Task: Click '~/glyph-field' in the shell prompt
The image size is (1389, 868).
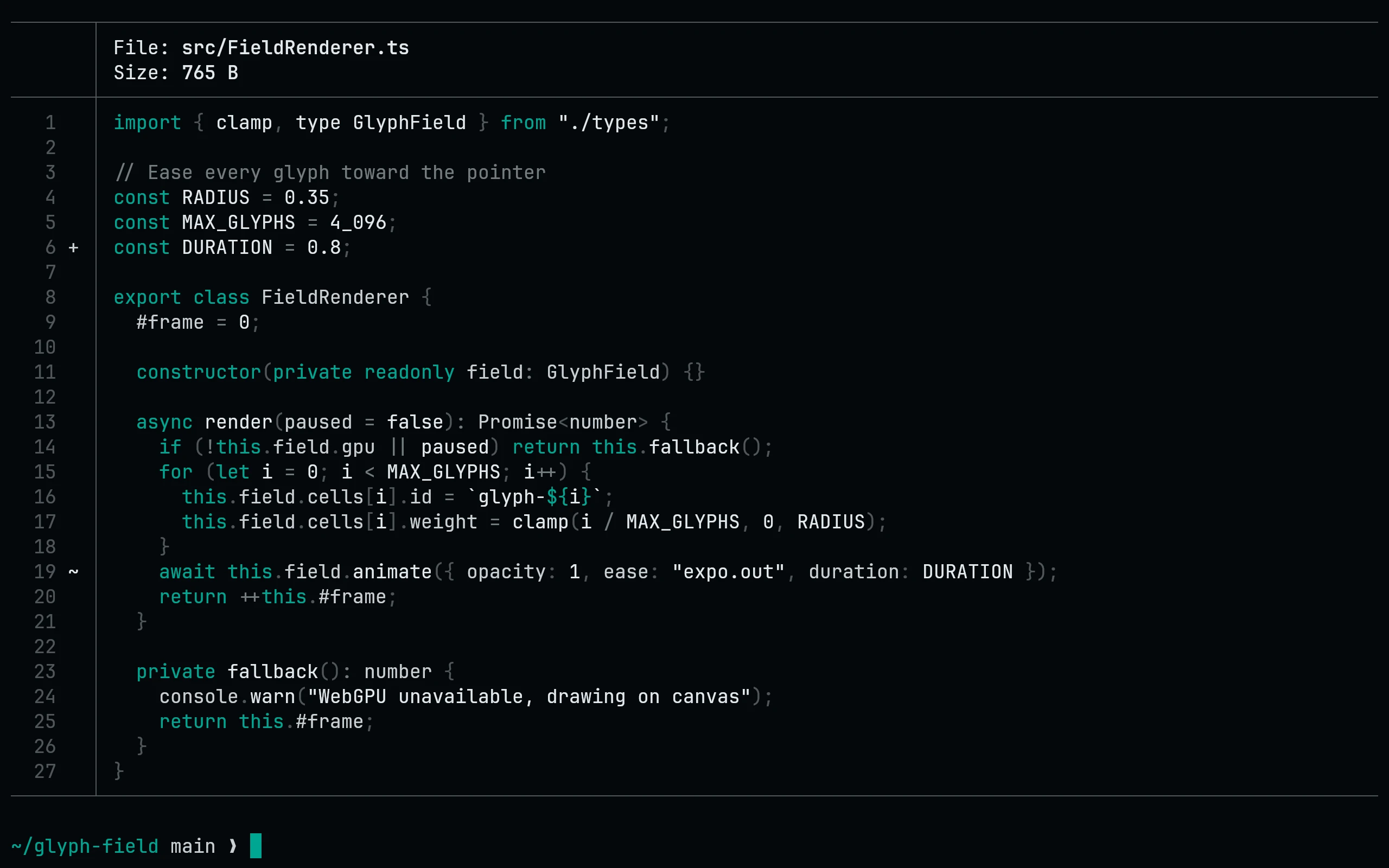Action: tap(85, 846)
